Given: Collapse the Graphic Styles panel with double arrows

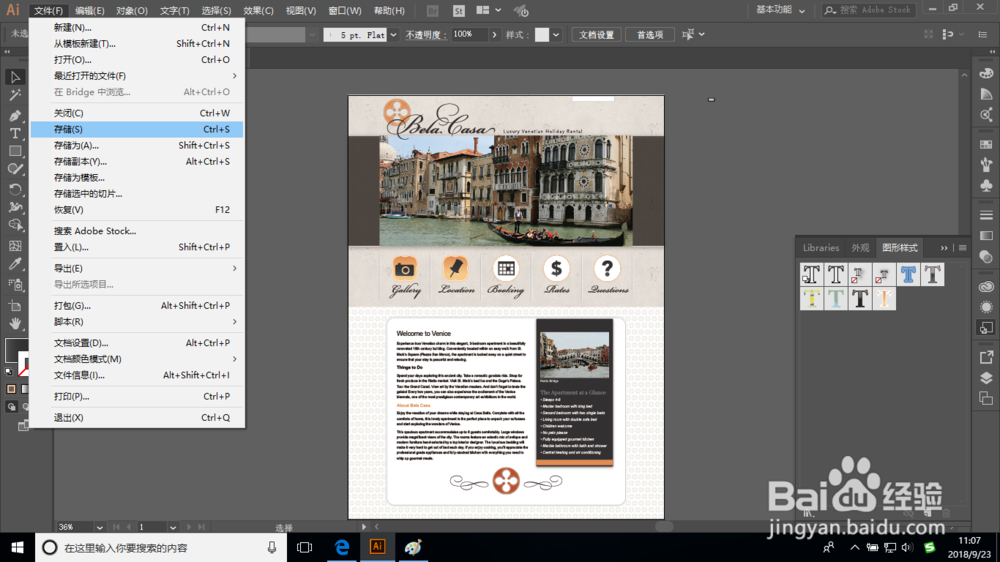Looking at the screenshot, I should (944, 248).
